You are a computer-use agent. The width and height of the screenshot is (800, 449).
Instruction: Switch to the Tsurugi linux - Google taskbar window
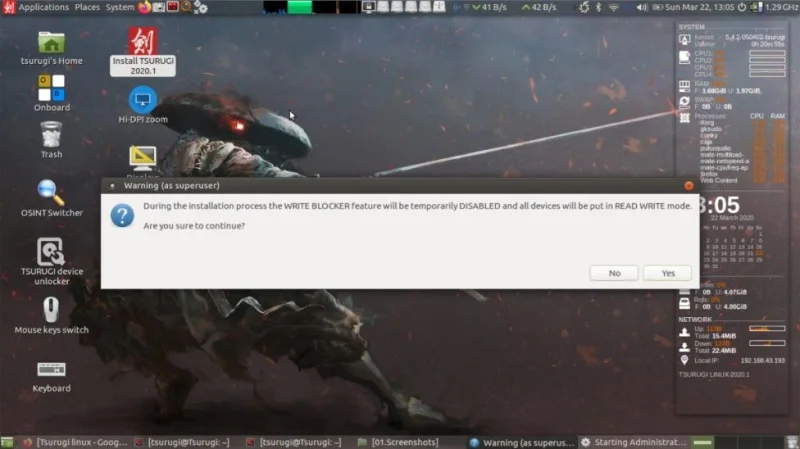tap(75, 442)
